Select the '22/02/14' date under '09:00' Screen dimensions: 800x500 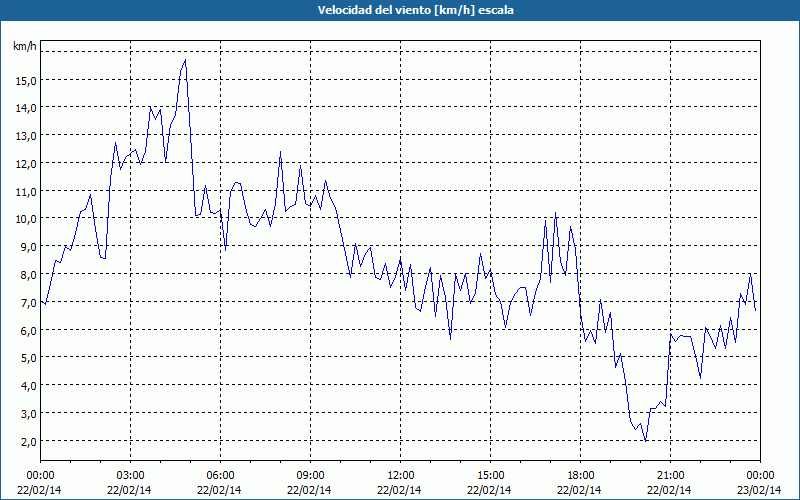click(x=310, y=490)
